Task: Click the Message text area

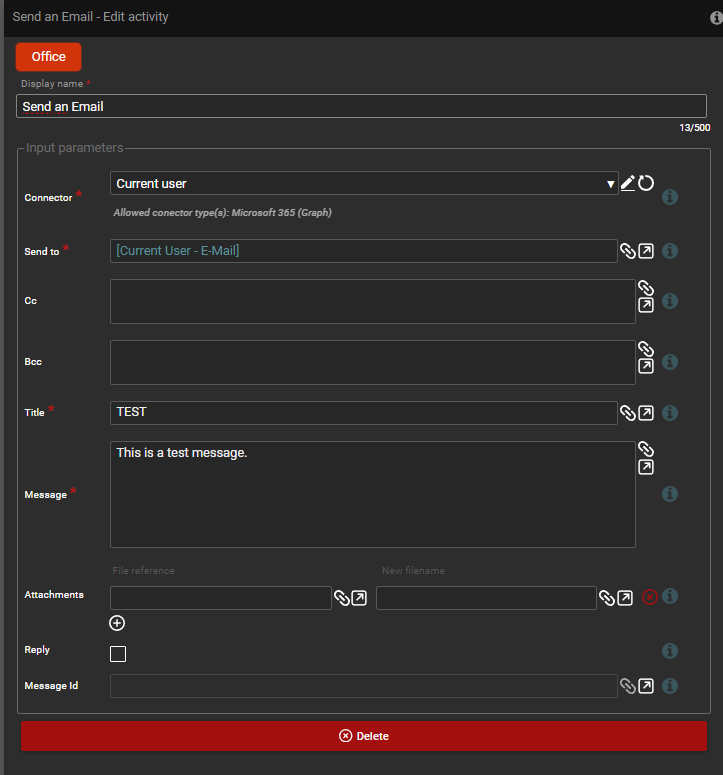Action: pyautogui.click(x=372, y=494)
